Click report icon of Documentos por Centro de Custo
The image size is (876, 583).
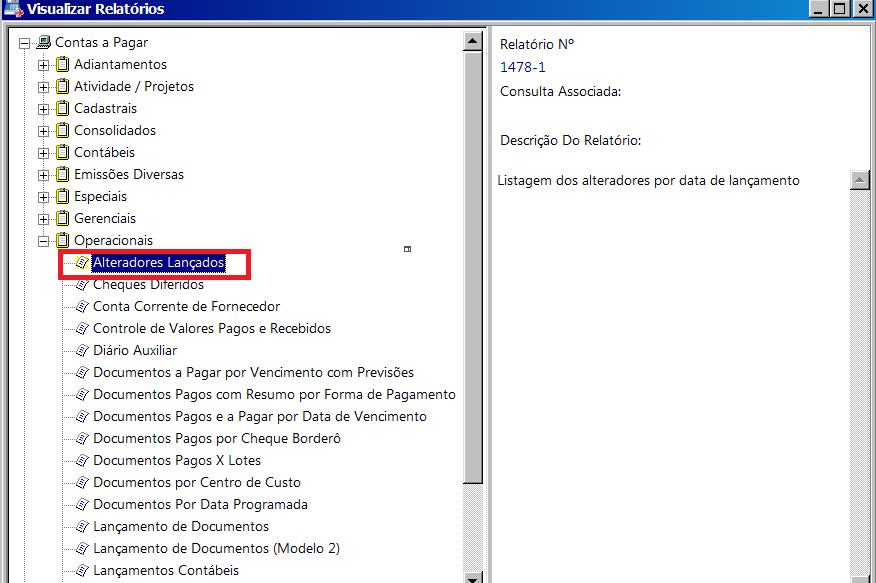click(82, 482)
